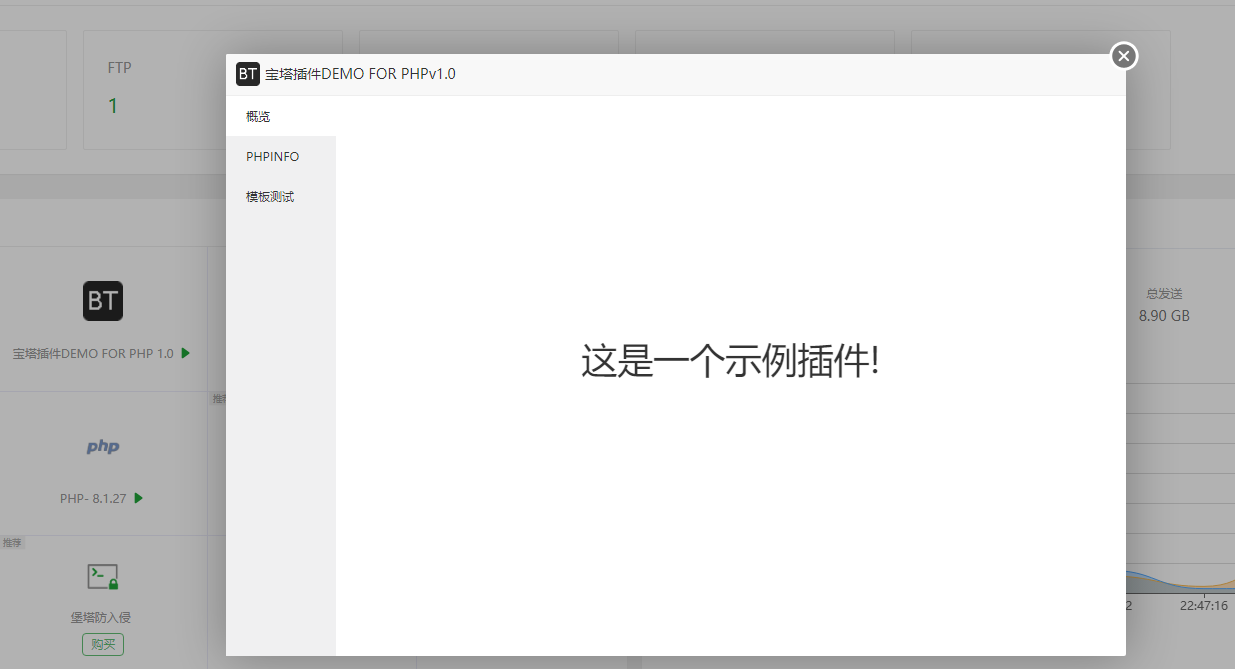The image size is (1235, 669).
Task: Click the BT logo in the dialog title bar
Action: [248, 74]
